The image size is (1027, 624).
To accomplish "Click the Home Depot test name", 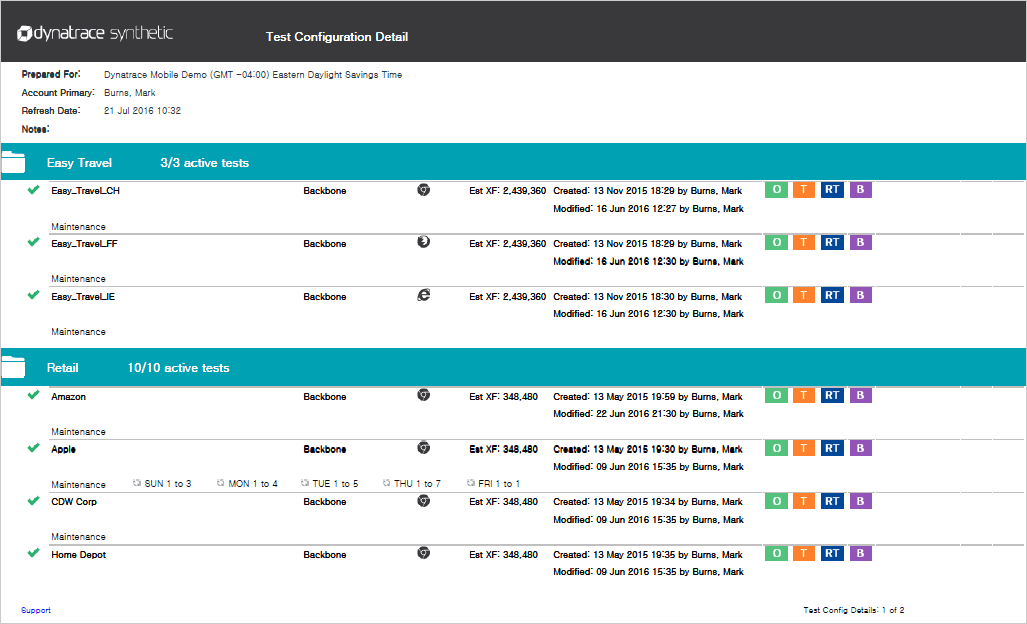I will [78, 555].
